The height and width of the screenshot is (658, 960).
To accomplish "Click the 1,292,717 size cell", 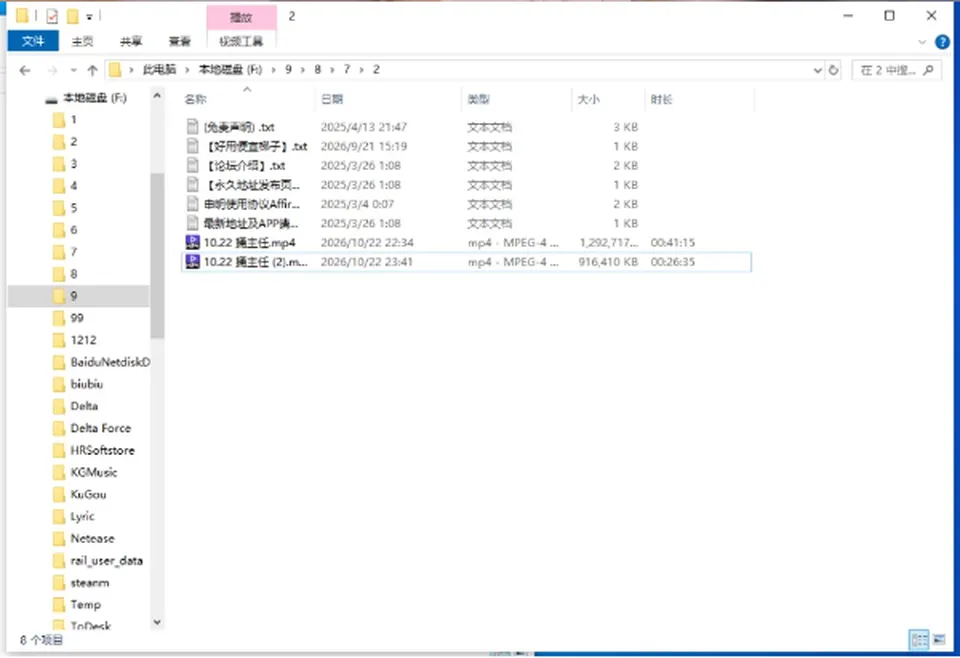I will pyautogui.click(x=609, y=242).
